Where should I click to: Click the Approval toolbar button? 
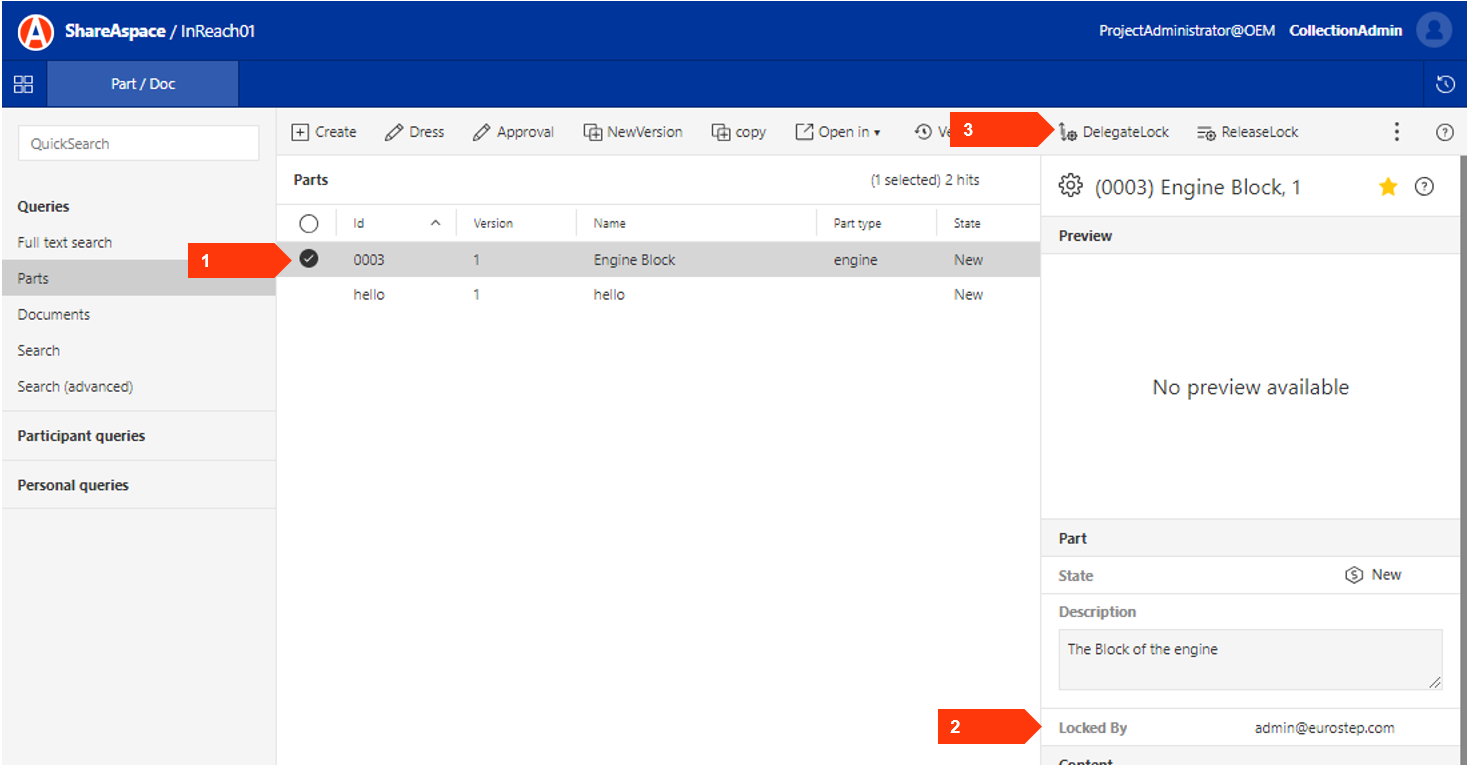513,132
